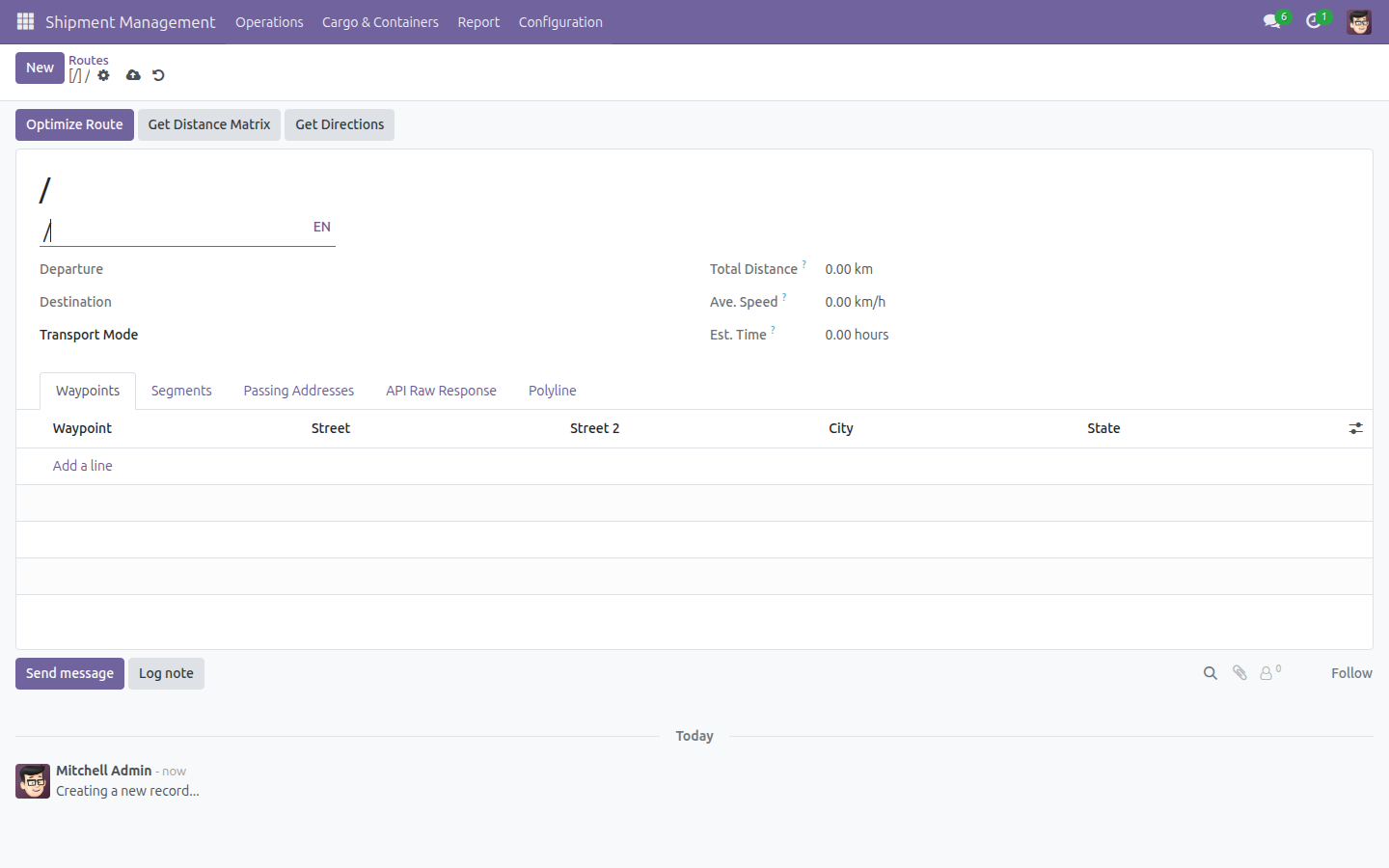Image resolution: width=1389 pixels, height=868 pixels.
Task: Show Ave. Speed help tooltip mark
Action: click(x=784, y=296)
